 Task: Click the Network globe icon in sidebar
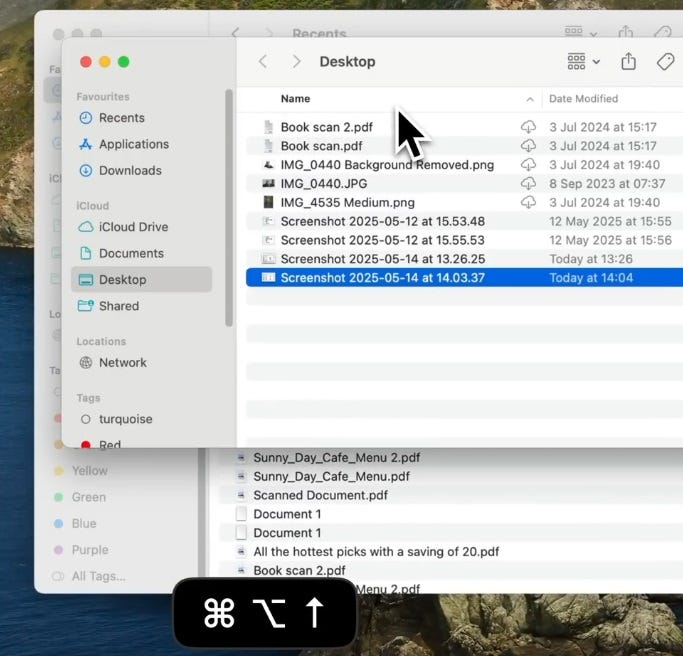click(x=86, y=362)
